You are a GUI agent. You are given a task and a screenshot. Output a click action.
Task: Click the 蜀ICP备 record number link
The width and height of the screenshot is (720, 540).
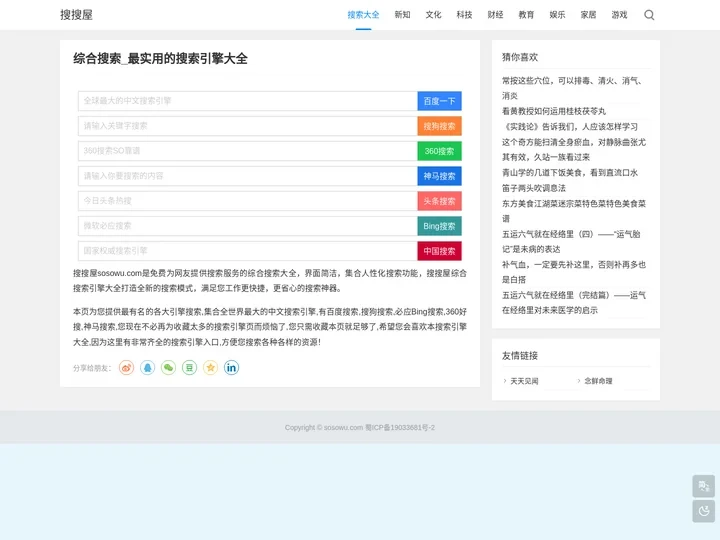400,428
